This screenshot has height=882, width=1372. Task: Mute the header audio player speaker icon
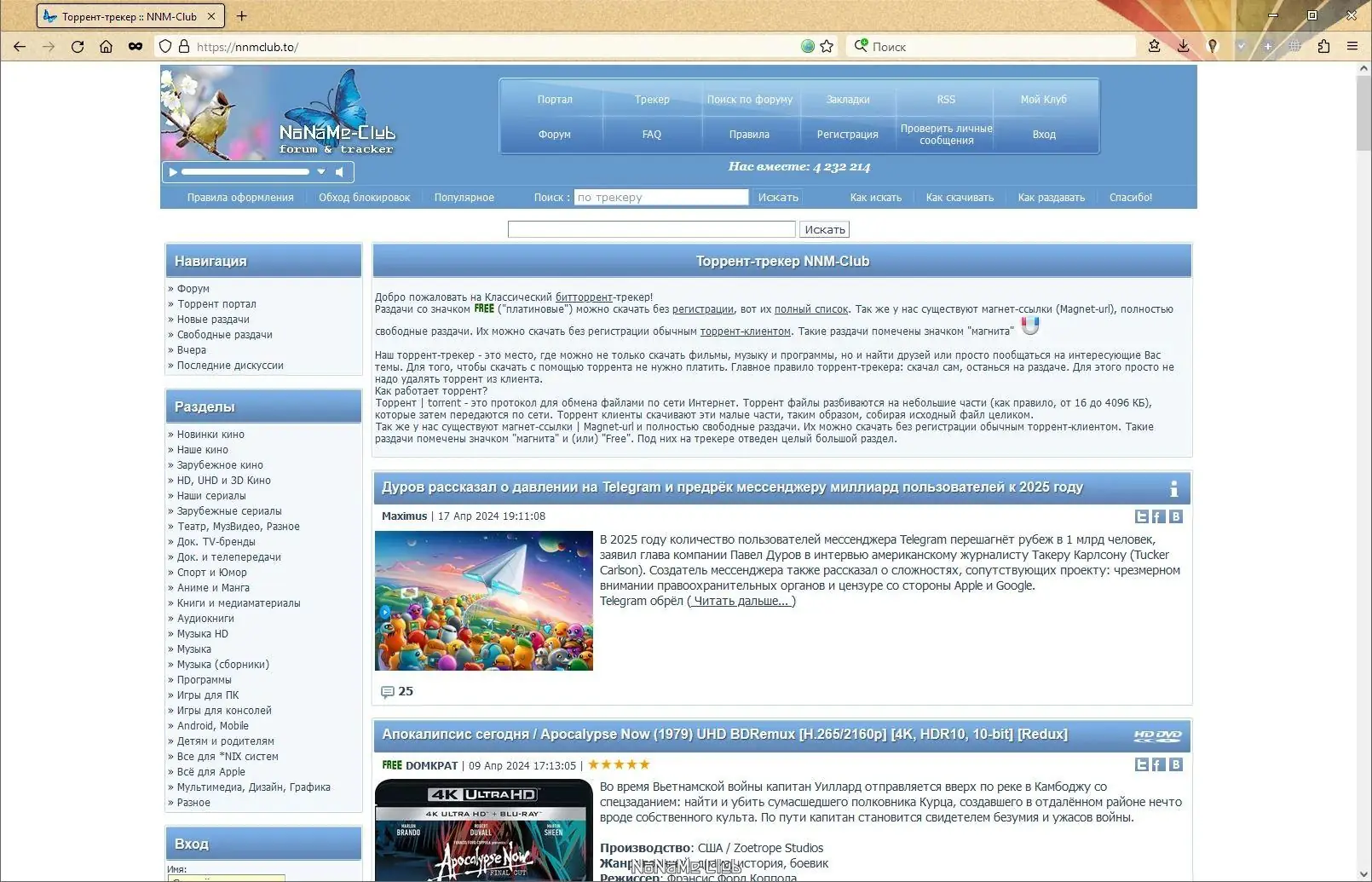340,172
